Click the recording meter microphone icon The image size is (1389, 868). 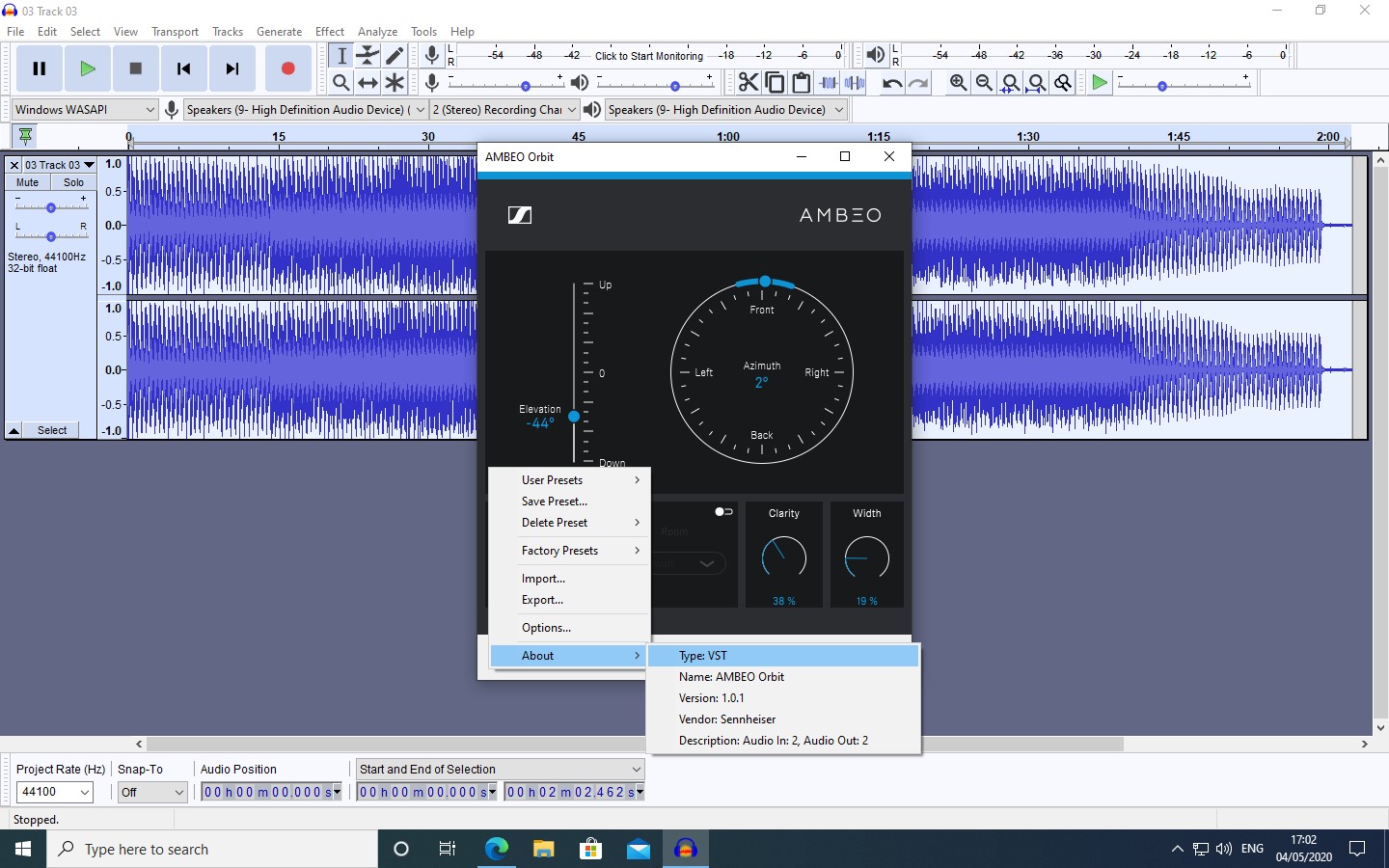pos(432,56)
